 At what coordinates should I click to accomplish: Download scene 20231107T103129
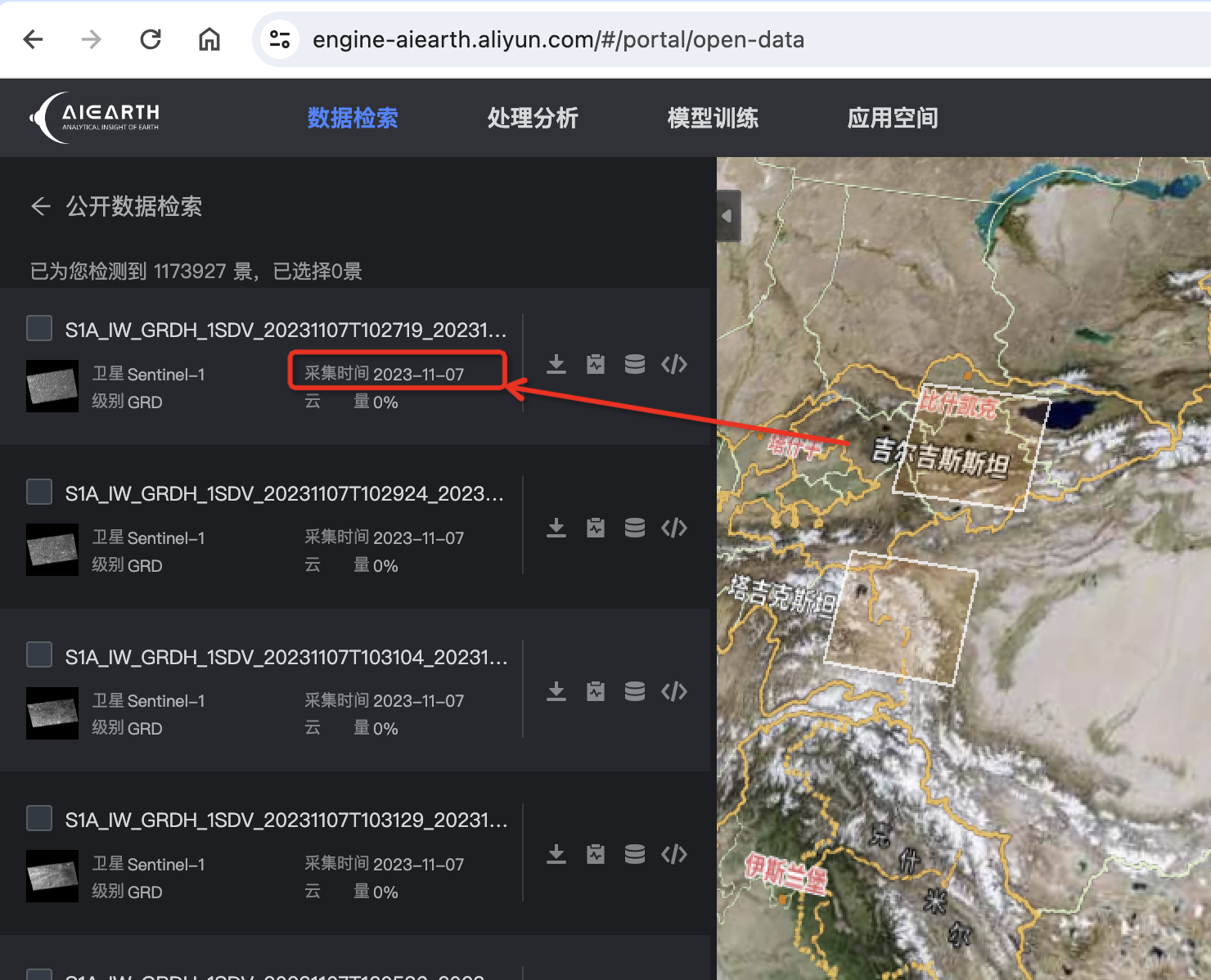tap(556, 854)
